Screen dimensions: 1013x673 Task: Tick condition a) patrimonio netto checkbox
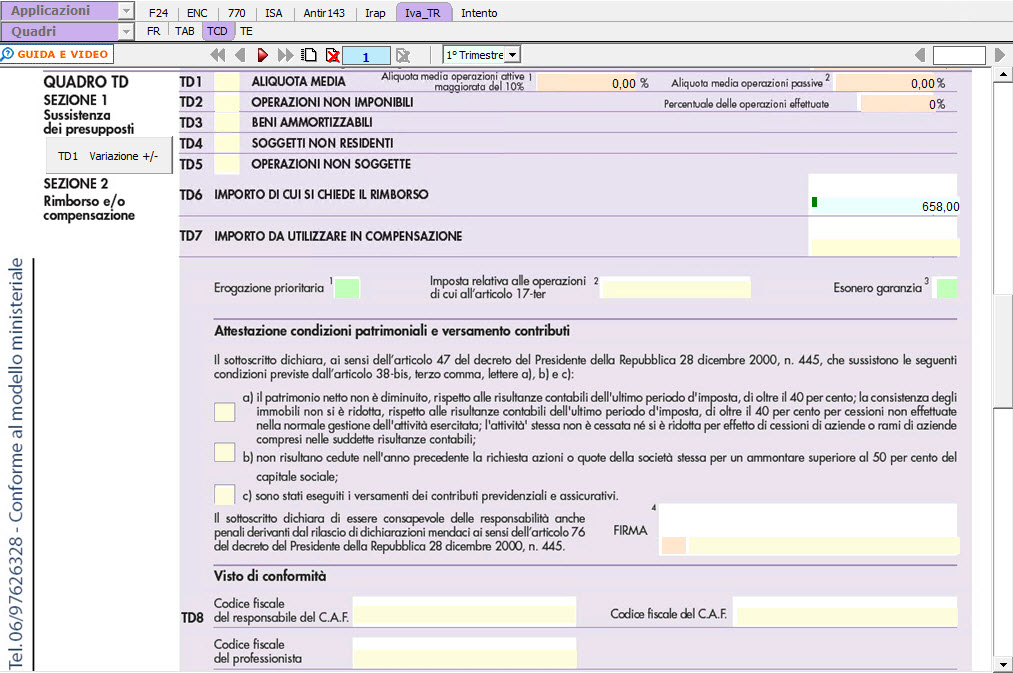click(x=224, y=411)
